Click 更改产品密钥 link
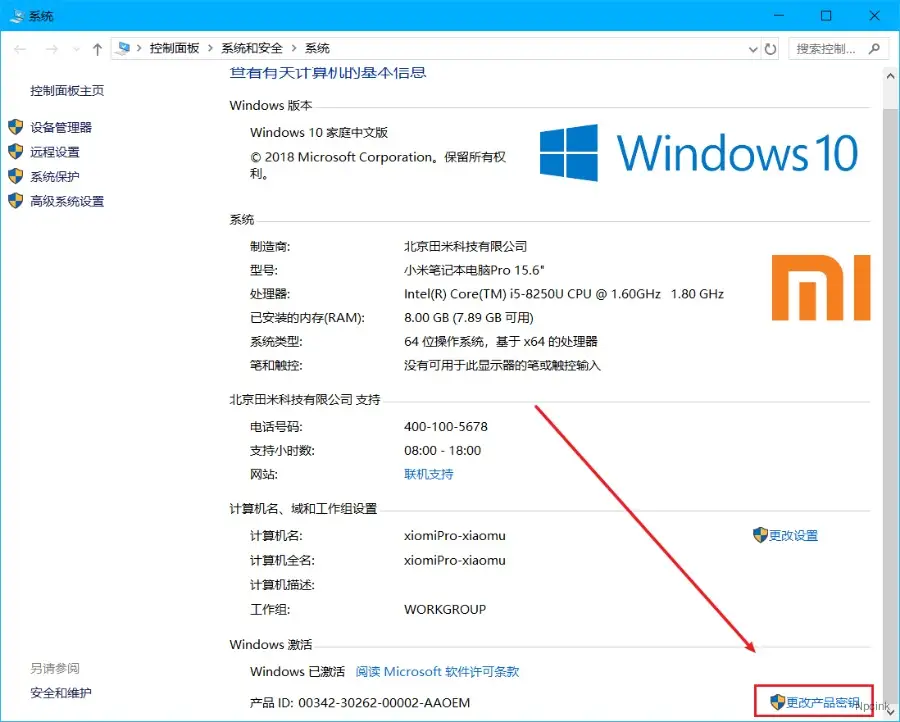The height and width of the screenshot is (722, 900). [x=823, y=702]
